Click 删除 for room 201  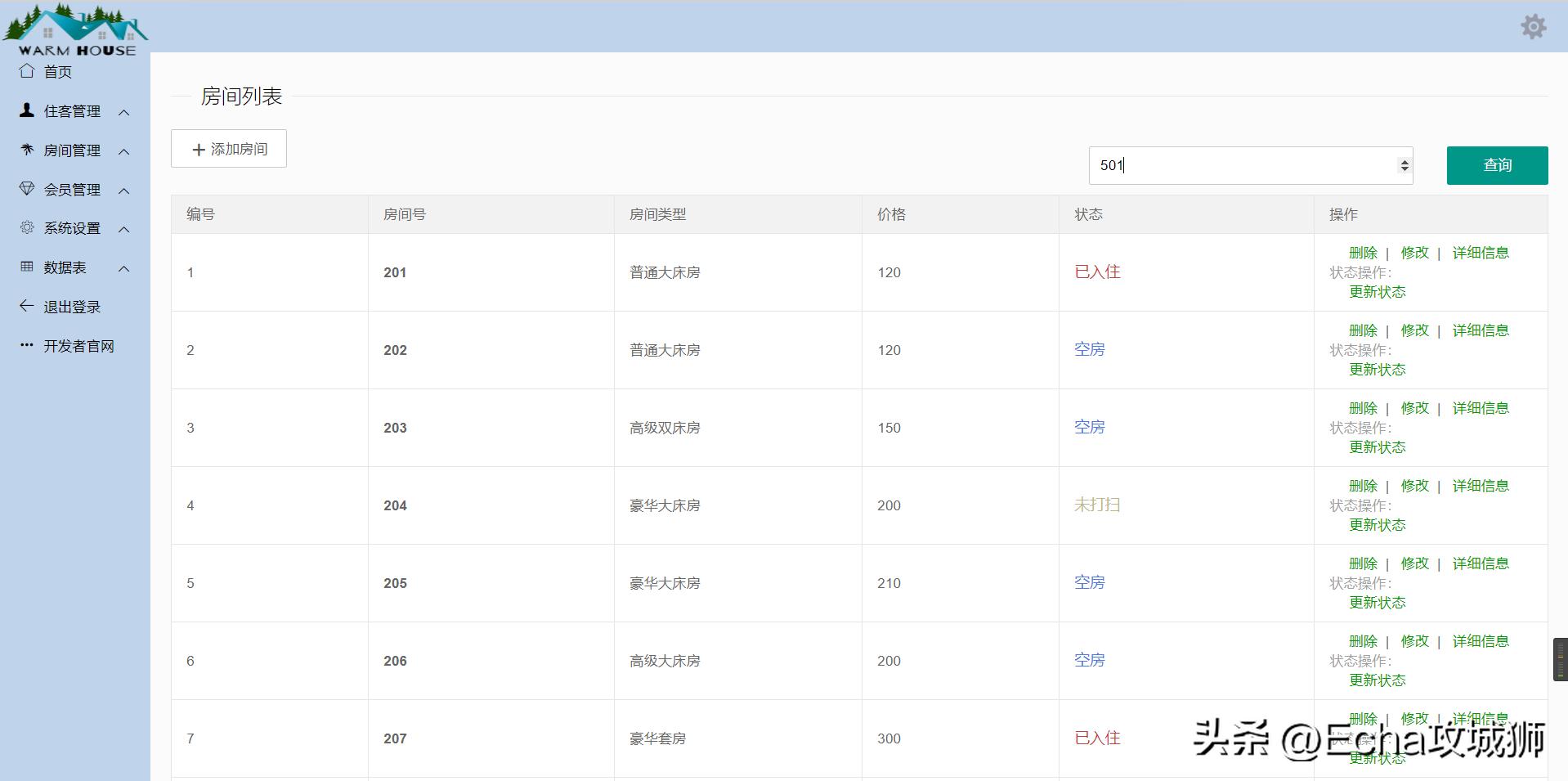(1362, 252)
